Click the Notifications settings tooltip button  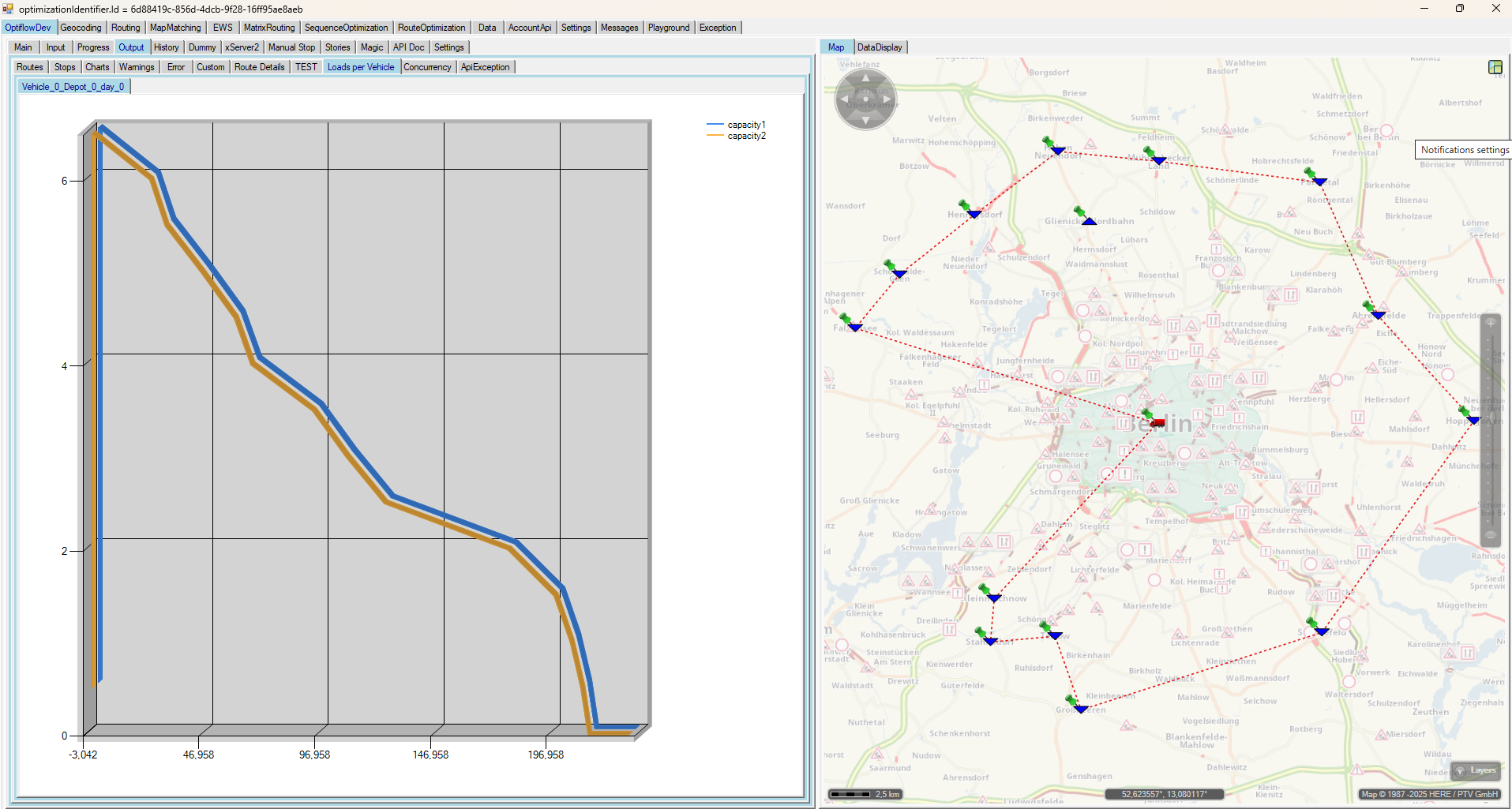click(x=1464, y=150)
